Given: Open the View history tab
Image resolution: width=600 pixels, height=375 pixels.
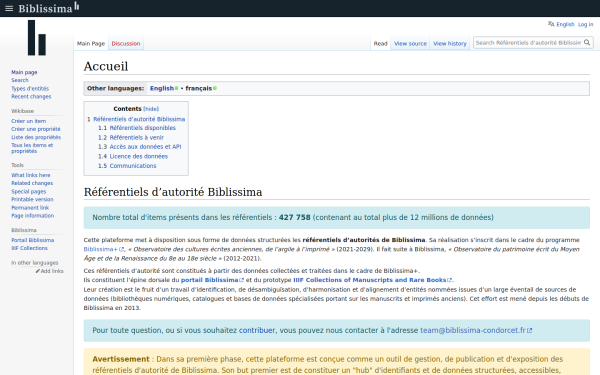Looking at the screenshot, I should coord(450,44).
